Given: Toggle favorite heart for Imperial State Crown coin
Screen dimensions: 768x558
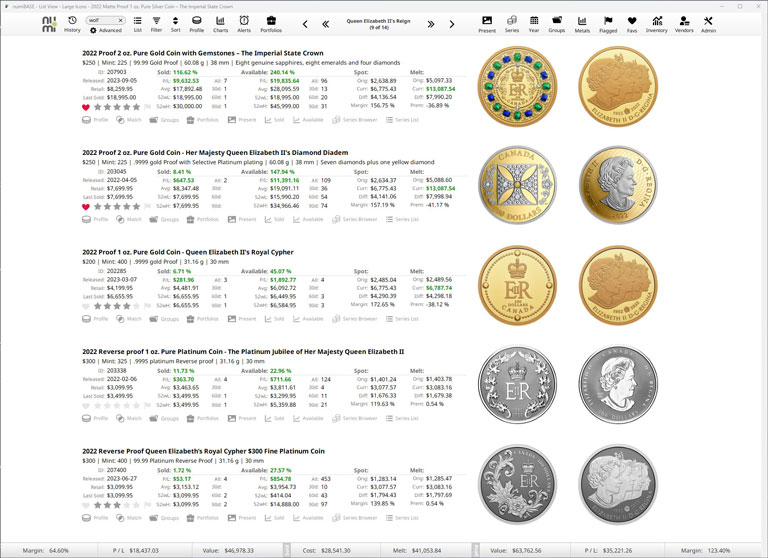Looking at the screenshot, I should (x=86, y=107).
